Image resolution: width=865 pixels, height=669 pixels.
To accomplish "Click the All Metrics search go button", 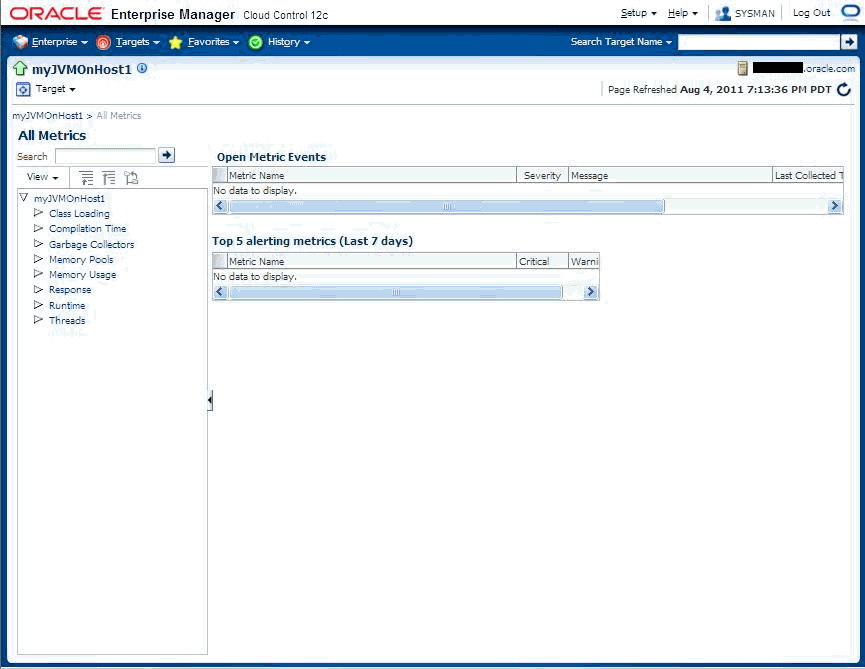I will 167,156.
